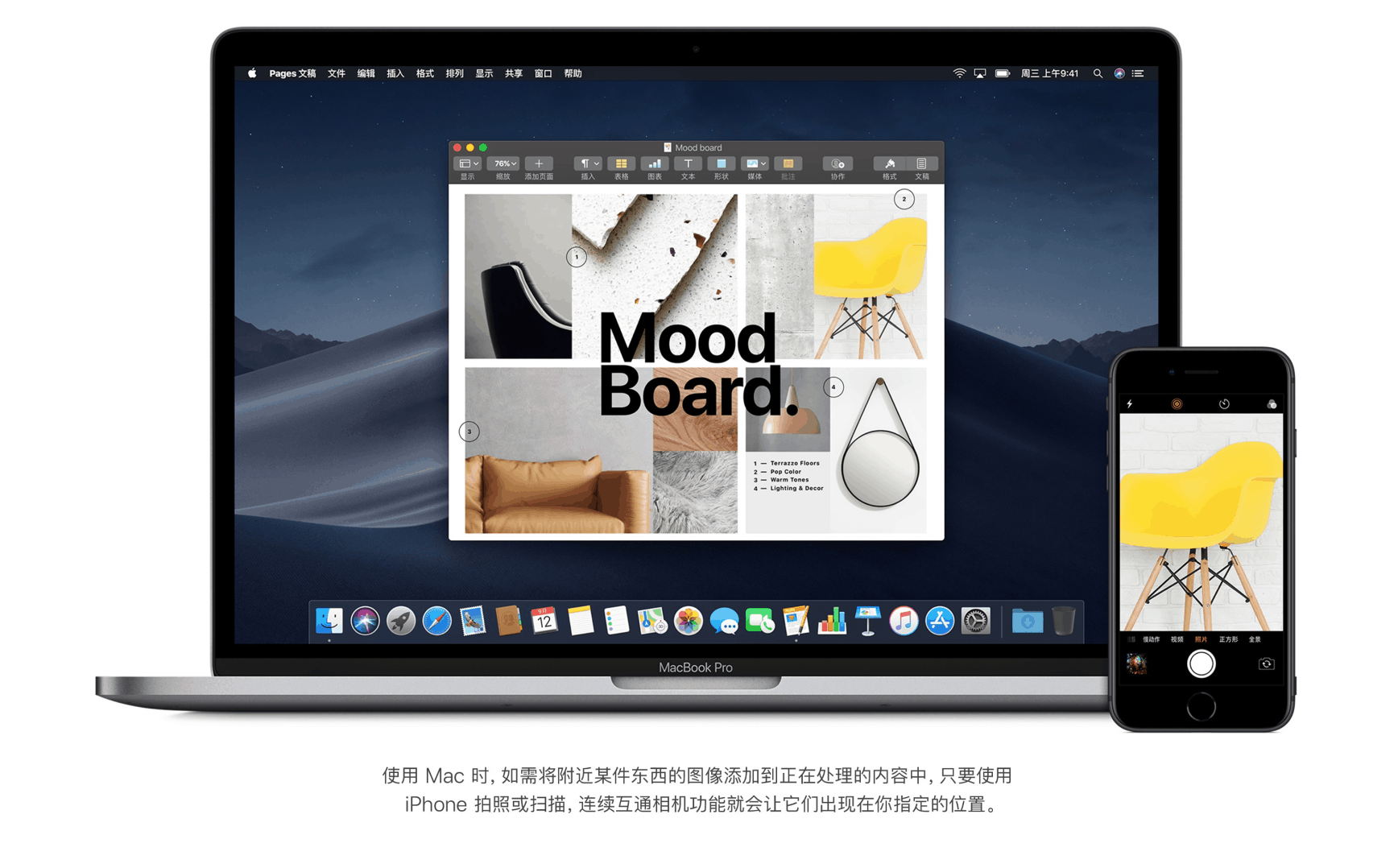Image resolution: width=1398 pixels, height=868 pixels.
Task: Open Finder from the Dock
Action: point(329,621)
